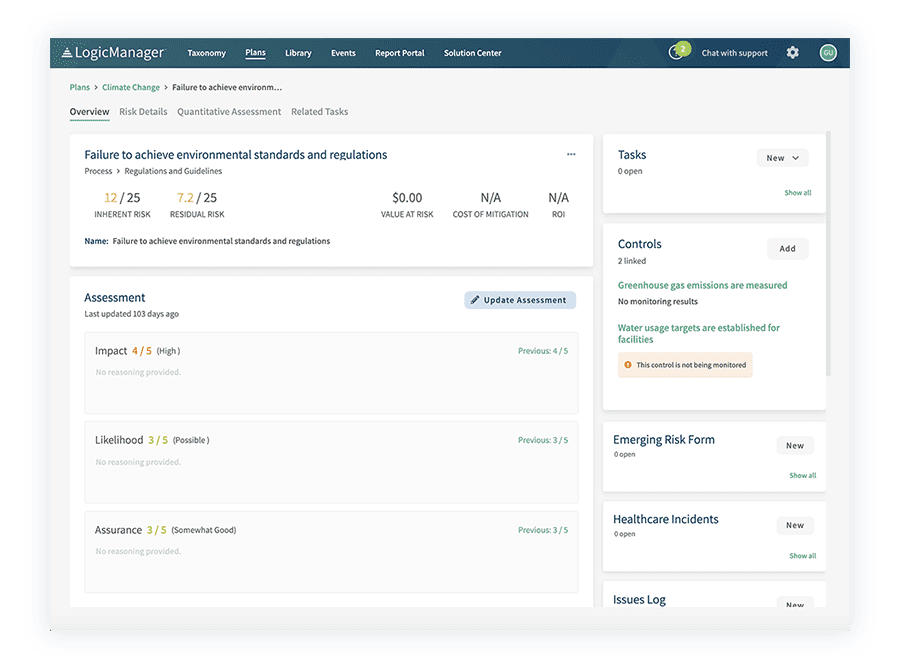Open LogicManager settings gear icon
900x669 pixels.
pos(792,52)
